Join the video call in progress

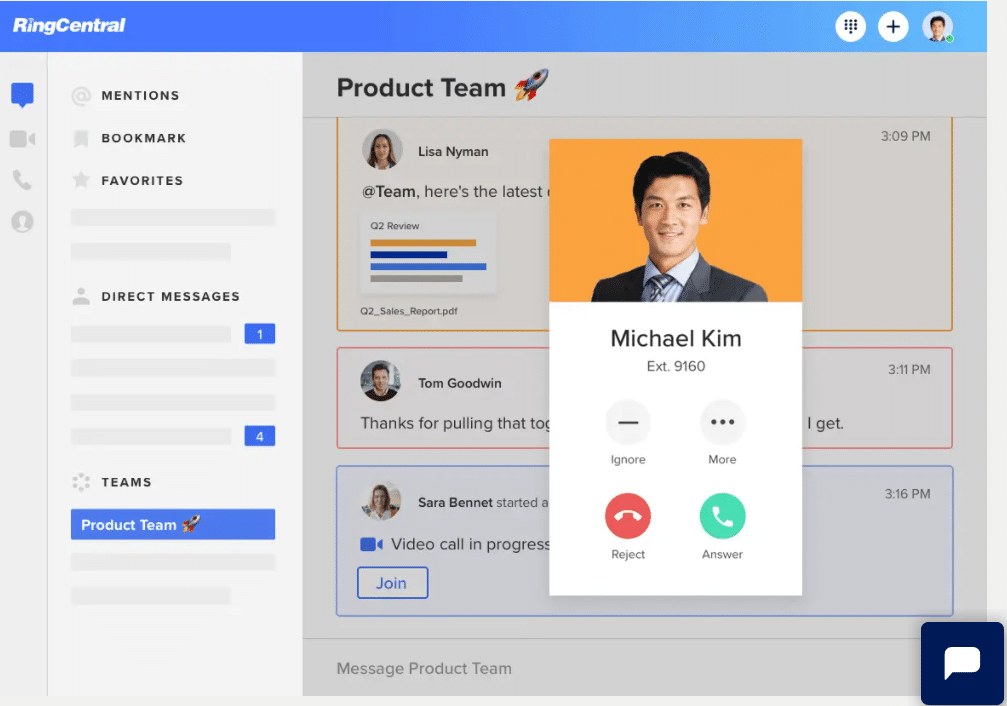392,583
